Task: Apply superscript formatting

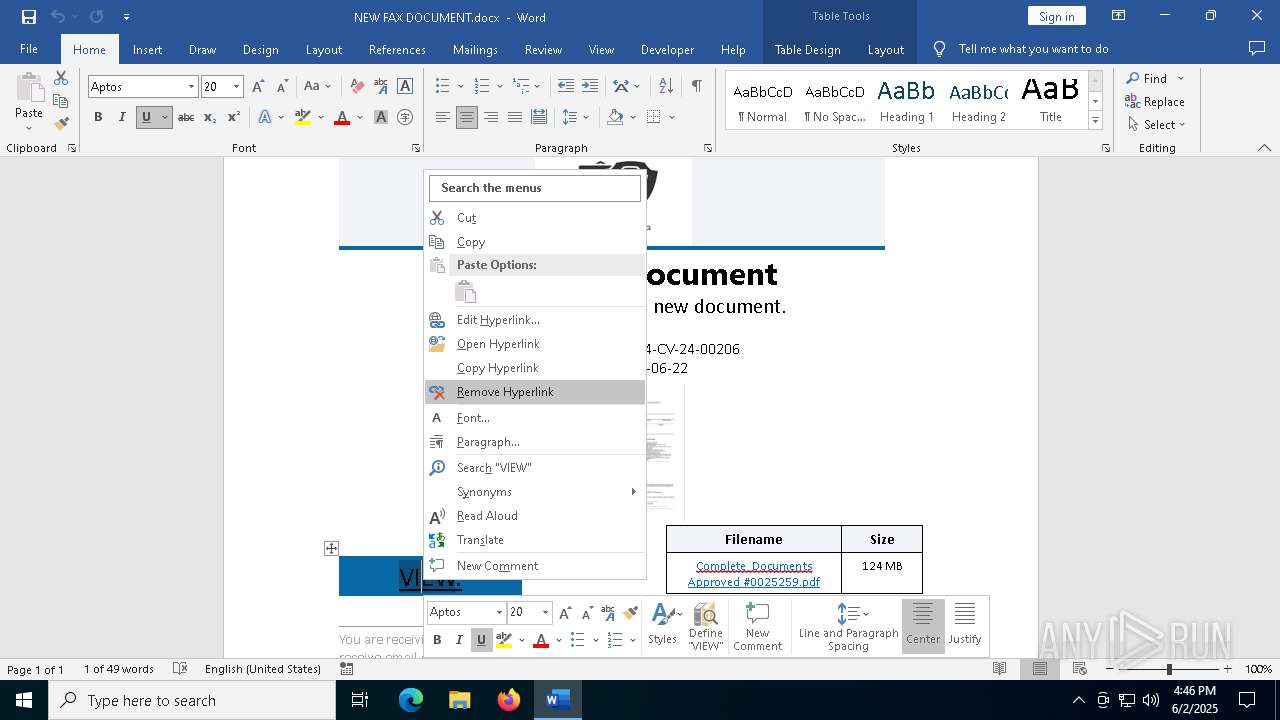Action: [x=234, y=117]
